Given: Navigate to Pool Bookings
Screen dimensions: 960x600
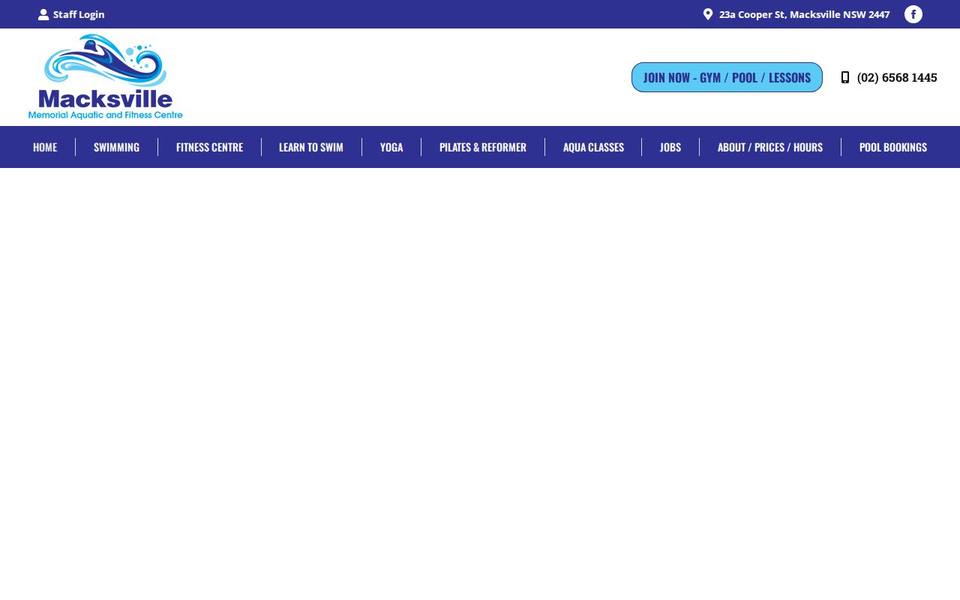Looking at the screenshot, I should 893,147.
